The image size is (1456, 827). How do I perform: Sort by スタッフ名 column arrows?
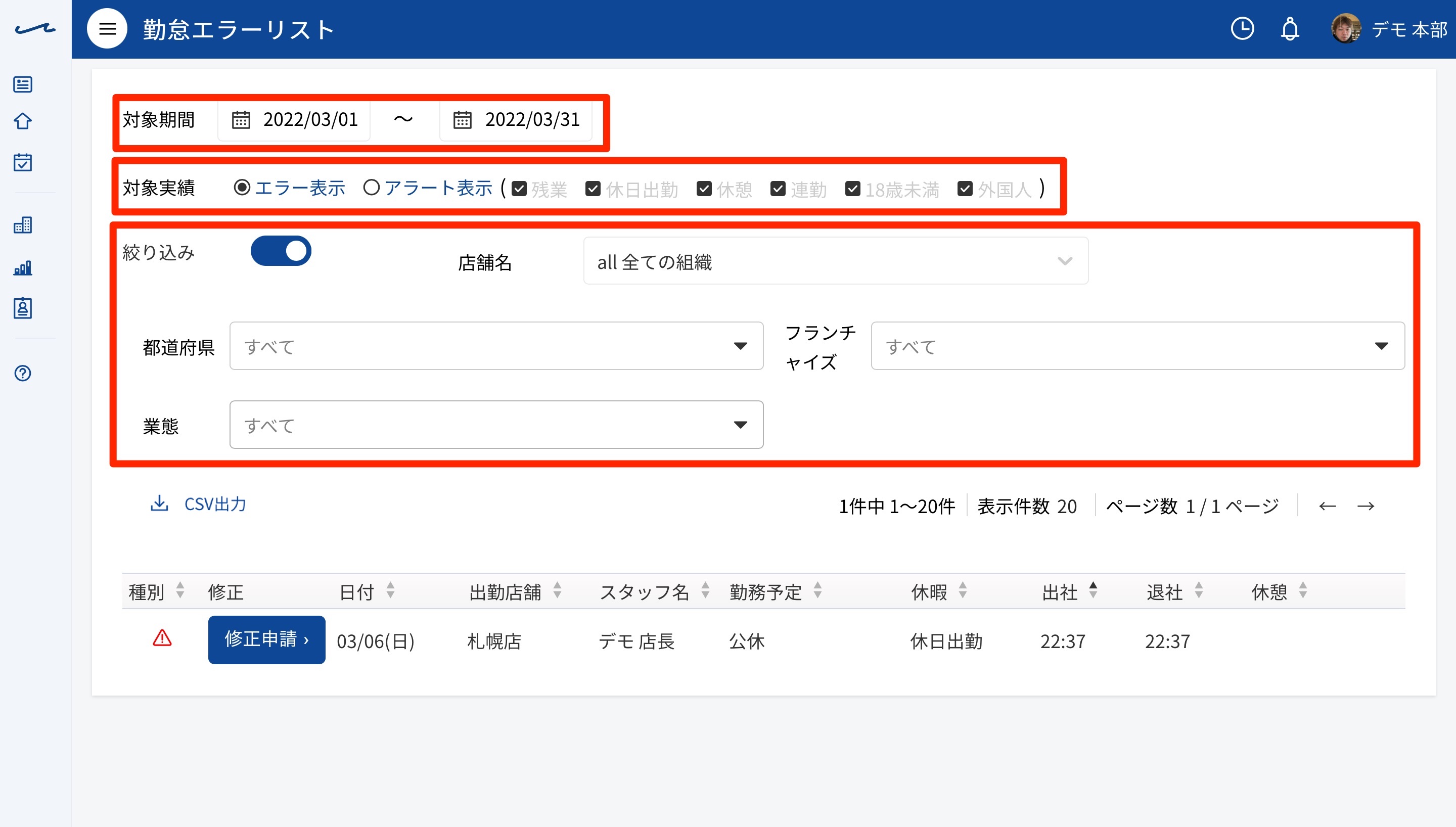(705, 591)
